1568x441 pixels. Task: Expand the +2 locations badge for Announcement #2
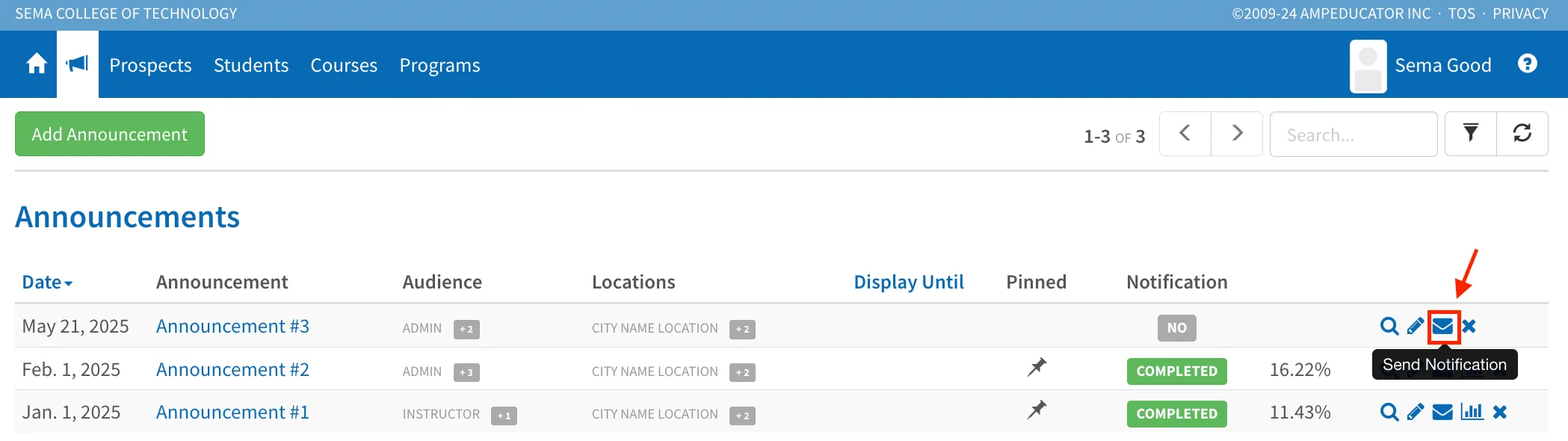click(x=742, y=372)
